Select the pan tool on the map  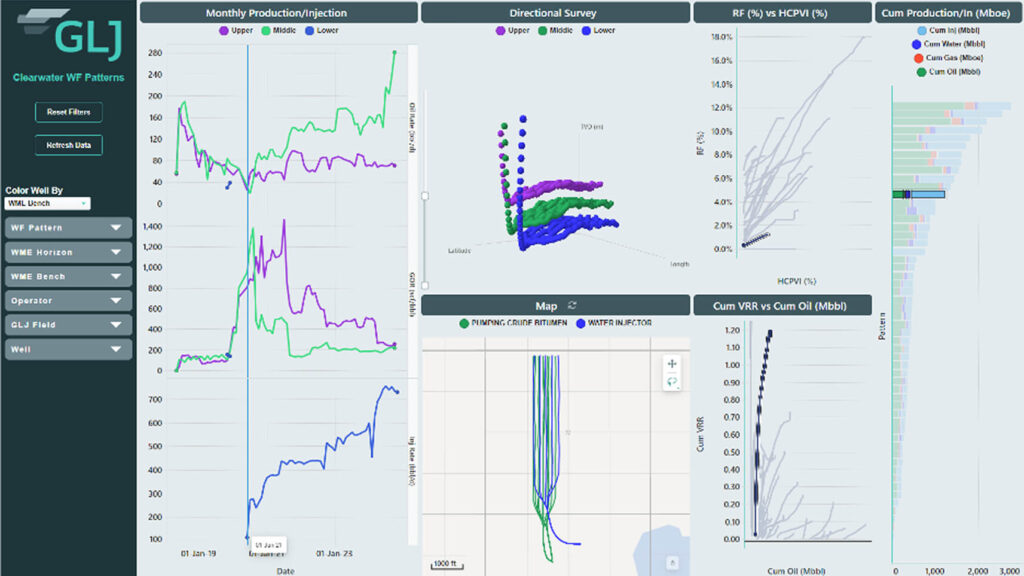672,364
